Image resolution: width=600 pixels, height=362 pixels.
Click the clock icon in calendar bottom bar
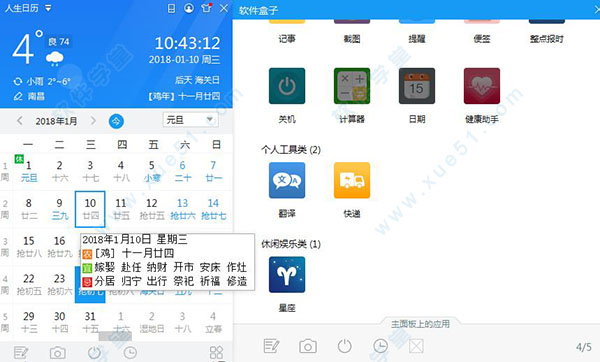(130, 352)
